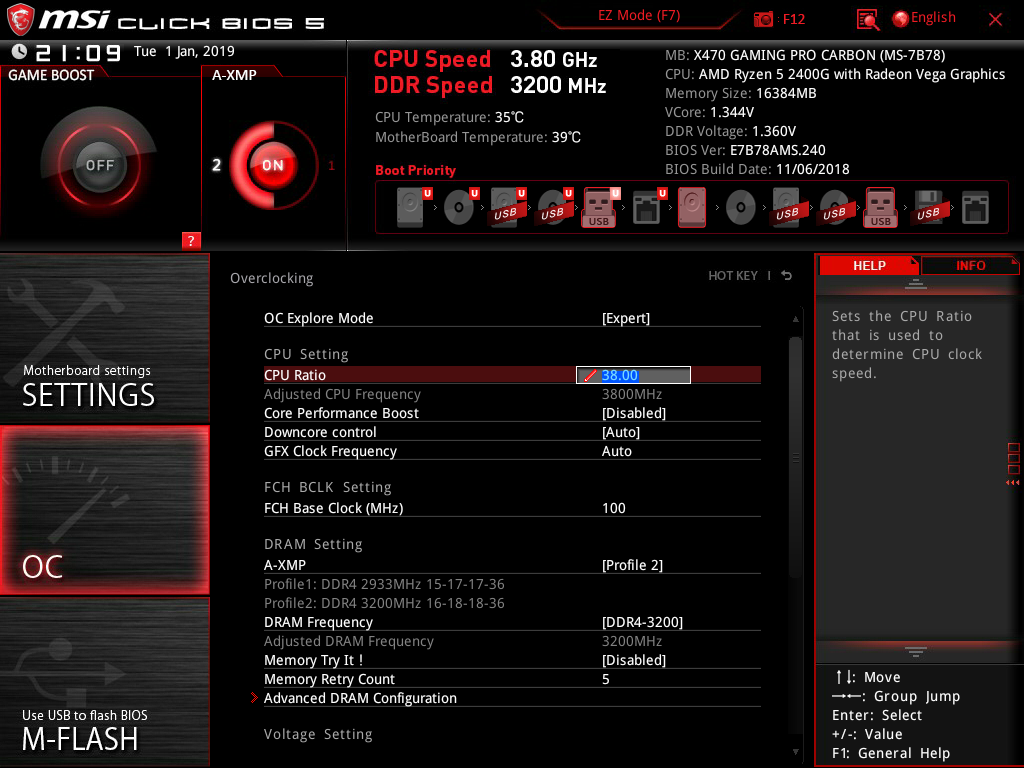Click the F12 screenshot label

tap(793, 19)
